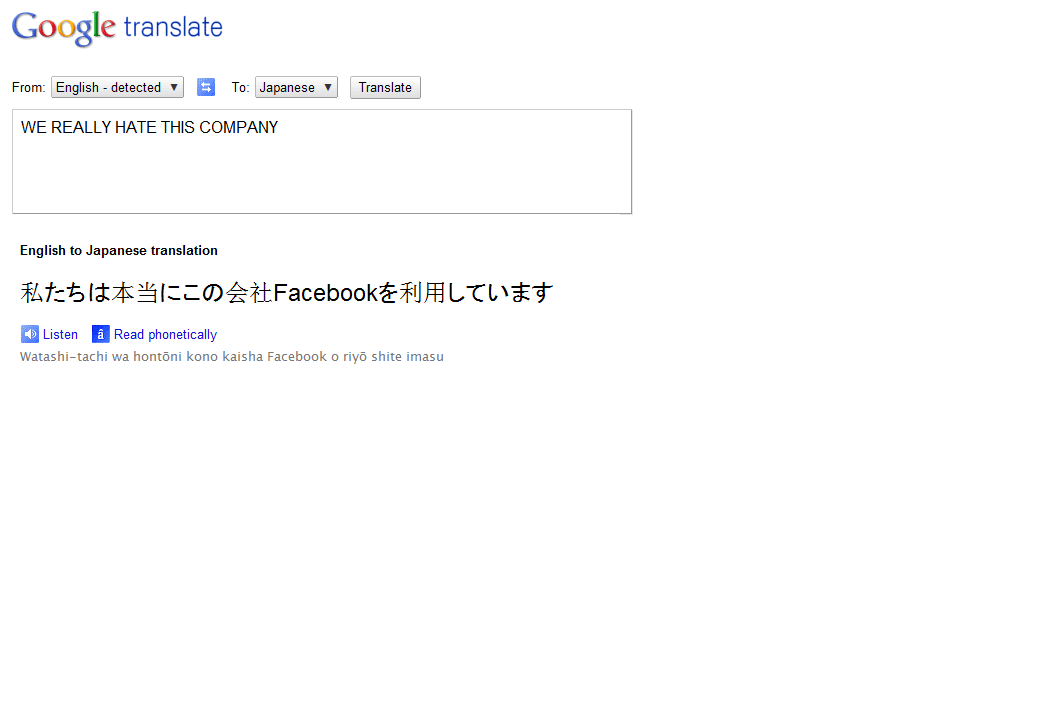
Task: Click the Listen speaker icon
Action: (30, 334)
